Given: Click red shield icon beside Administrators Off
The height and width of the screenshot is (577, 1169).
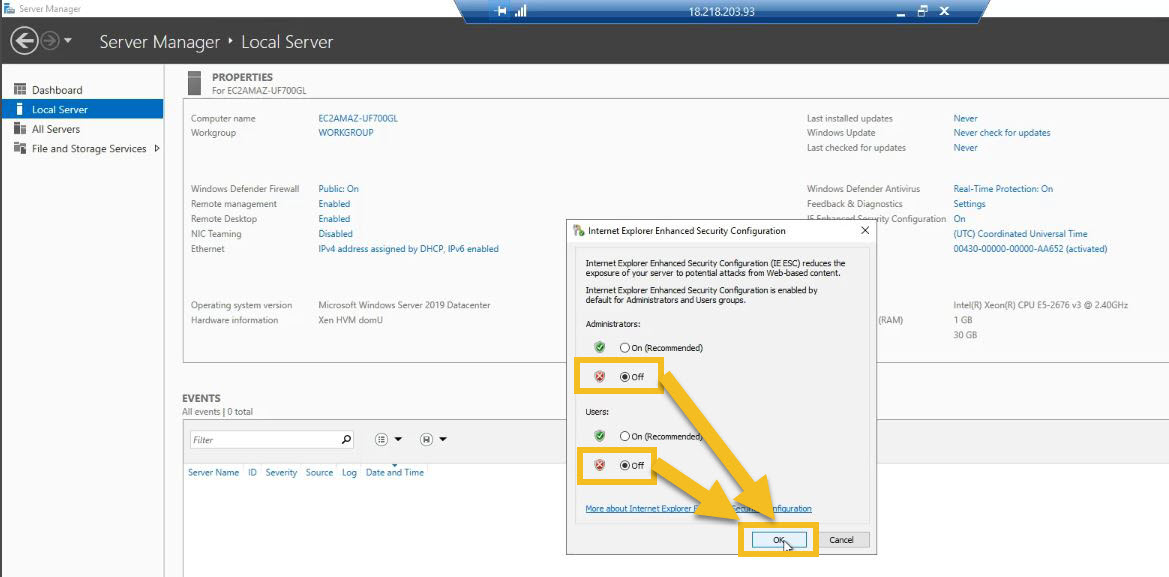Looking at the screenshot, I should click(x=599, y=376).
